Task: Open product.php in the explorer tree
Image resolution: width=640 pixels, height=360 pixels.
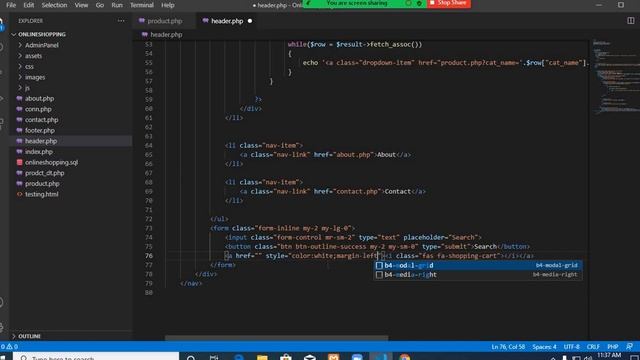Action: (42, 183)
